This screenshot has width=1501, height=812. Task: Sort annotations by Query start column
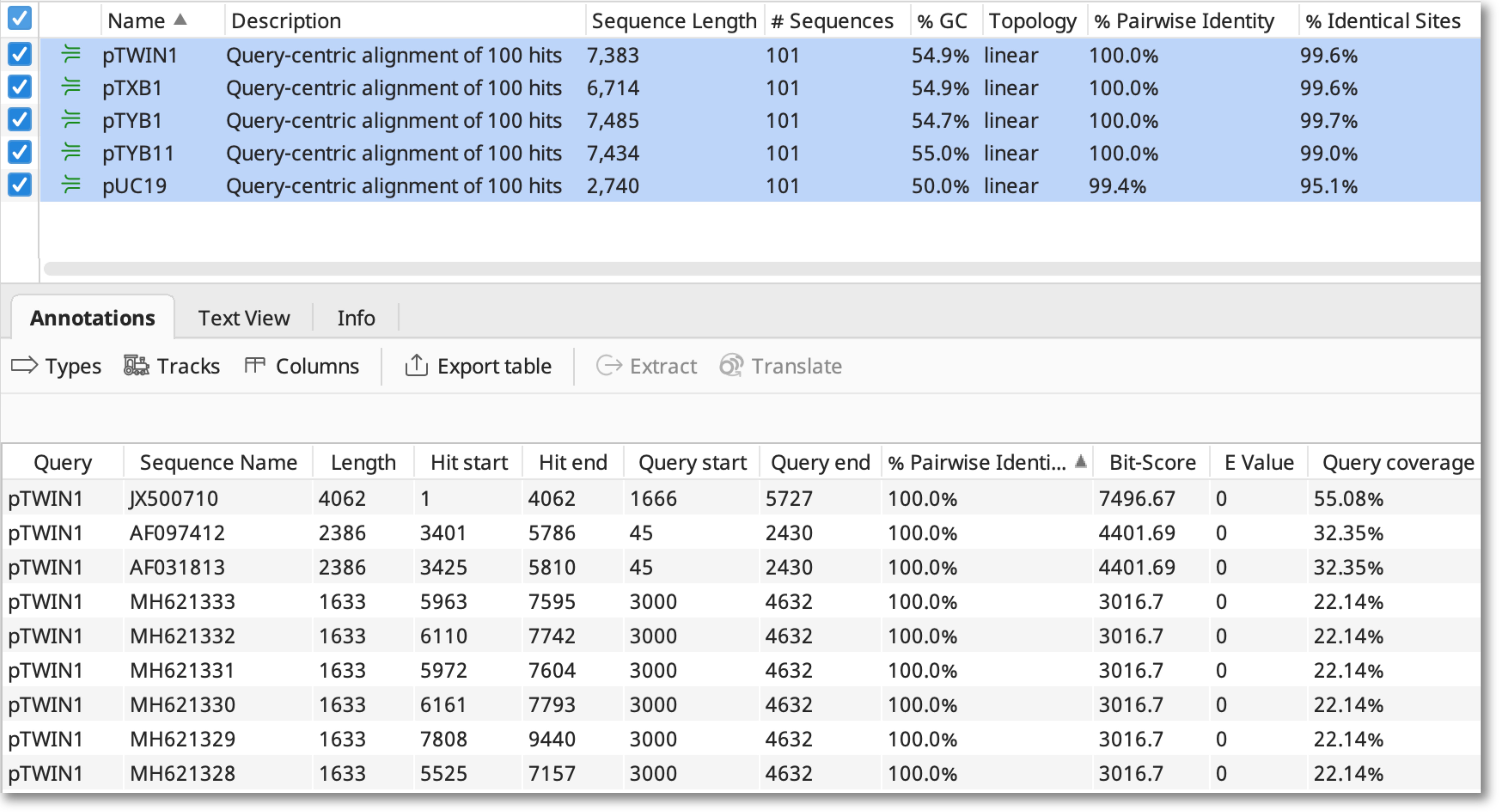click(692, 462)
